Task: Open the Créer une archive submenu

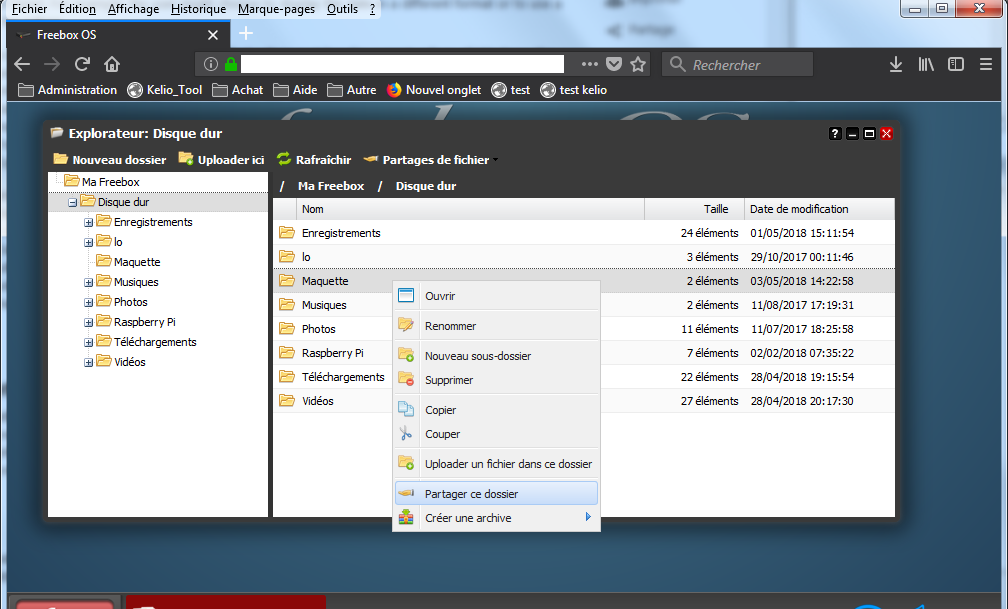Action: (x=496, y=518)
